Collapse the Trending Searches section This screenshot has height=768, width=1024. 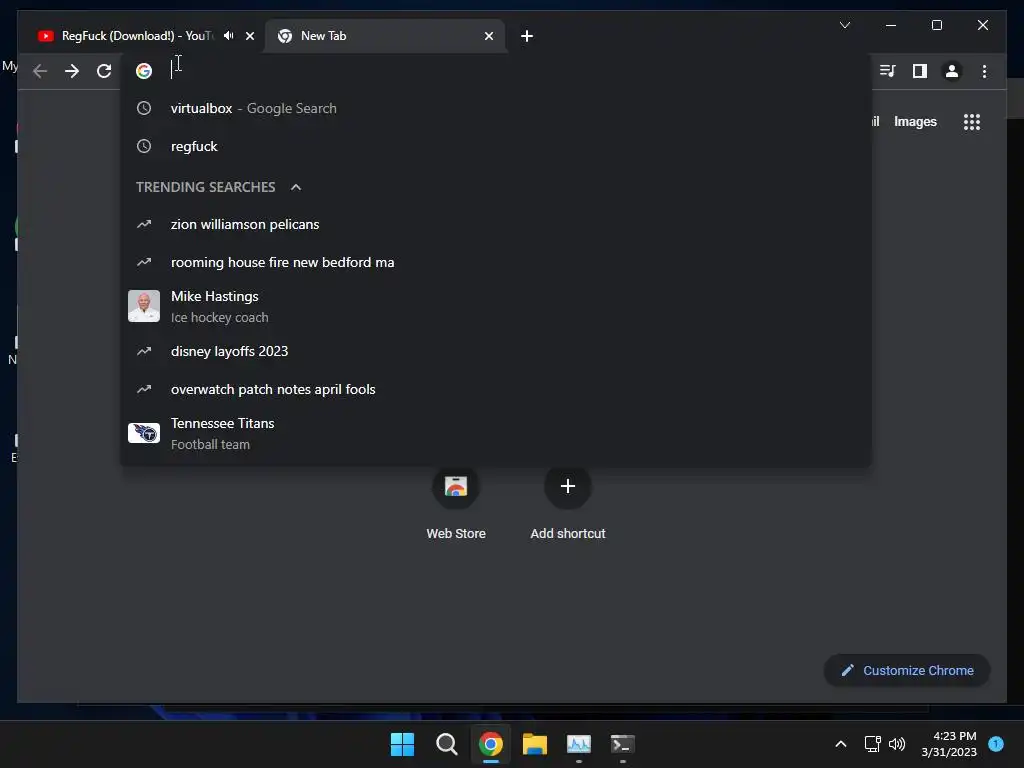(296, 187)
